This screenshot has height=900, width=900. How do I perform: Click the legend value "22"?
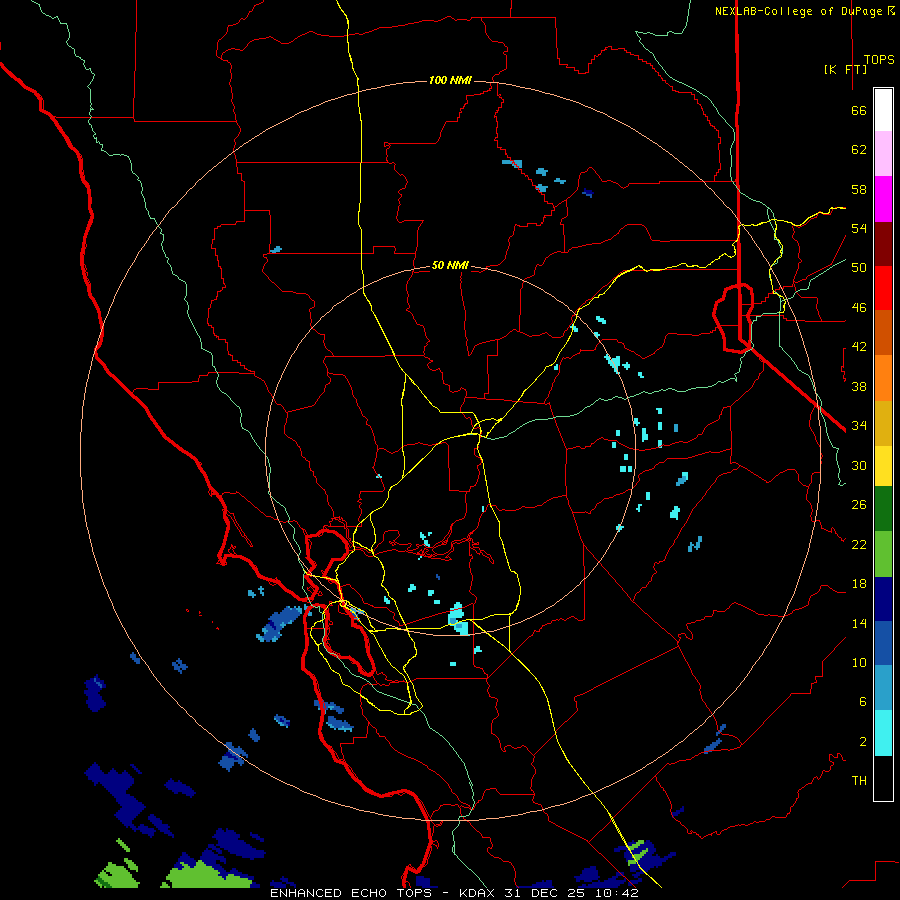[x=859, y=544]
